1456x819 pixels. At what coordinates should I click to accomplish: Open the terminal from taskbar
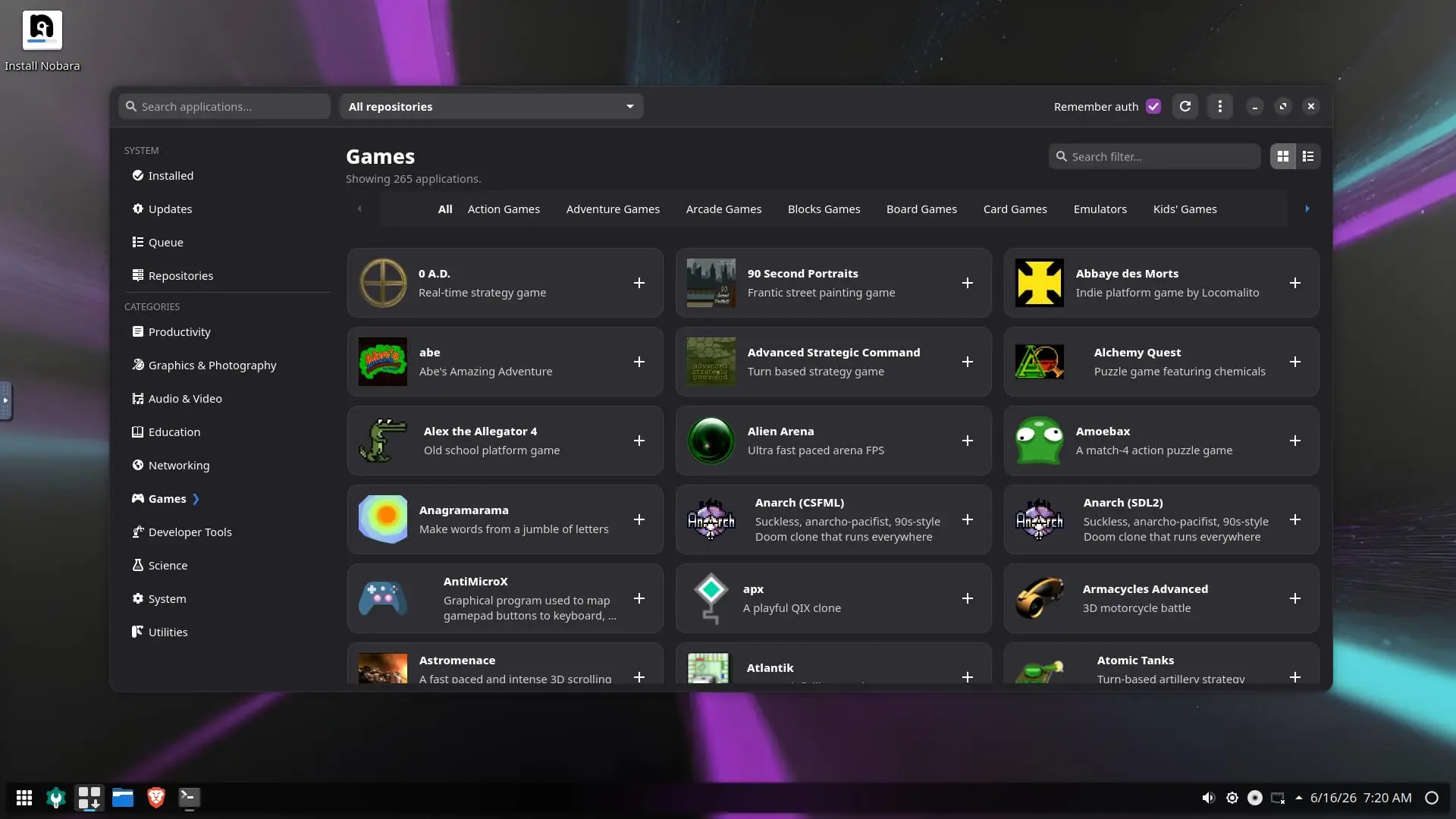(x=190, y=798)
